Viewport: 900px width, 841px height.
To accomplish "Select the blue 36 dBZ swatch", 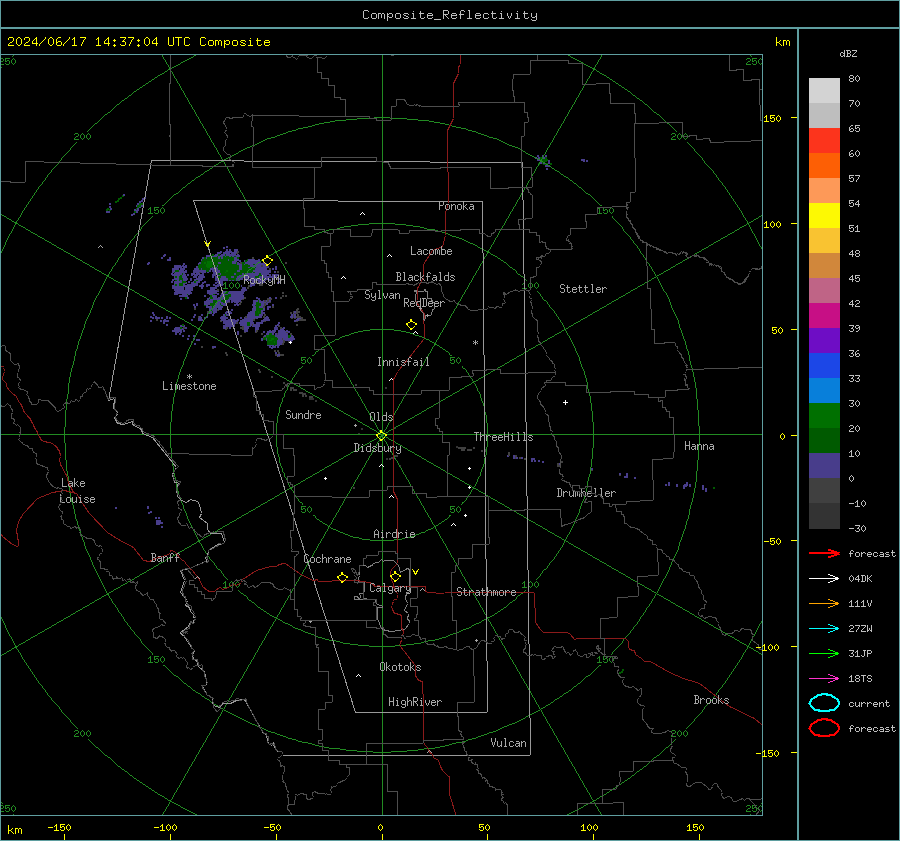I will (x=824, y=365).
